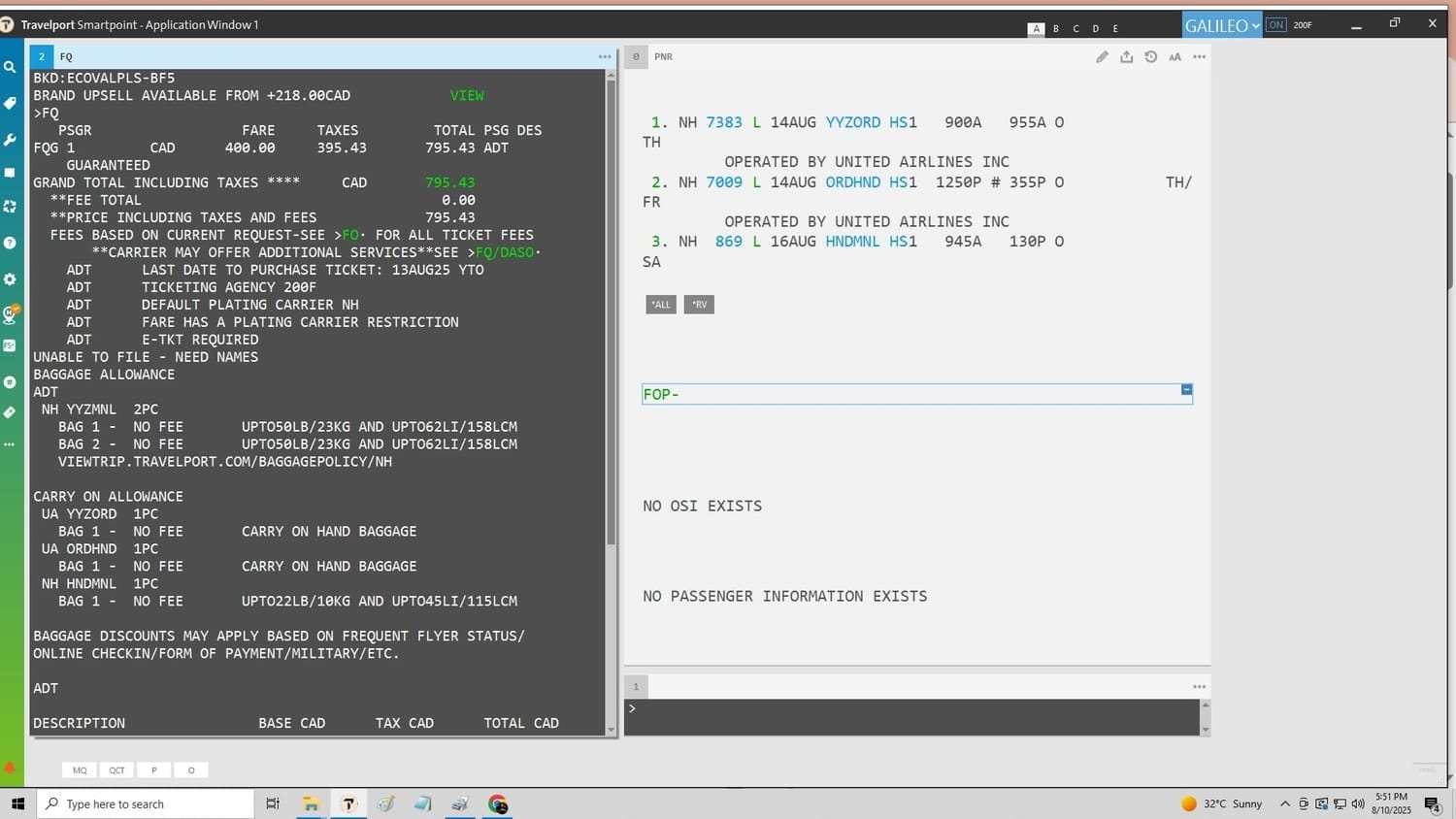Open the PNR history clock icon
This screenshot has width=1456, height=819.
[1150, 57]
